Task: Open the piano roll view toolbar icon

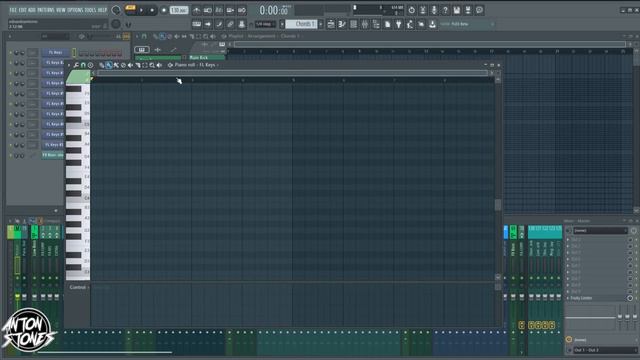Action: [x=342, y=24]
